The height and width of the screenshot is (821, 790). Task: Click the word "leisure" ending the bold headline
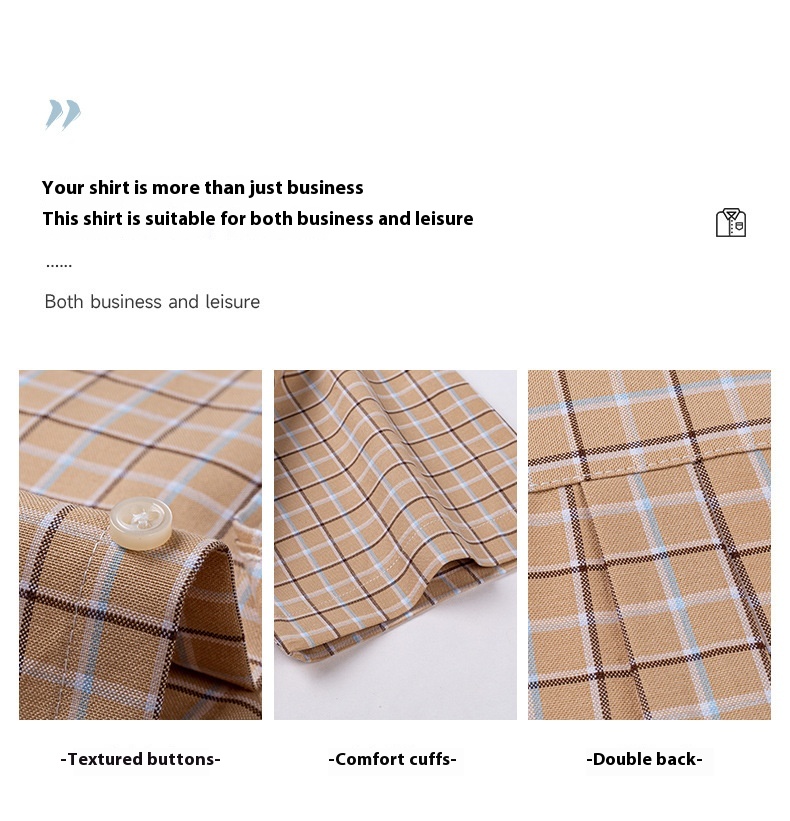(444, 218)
